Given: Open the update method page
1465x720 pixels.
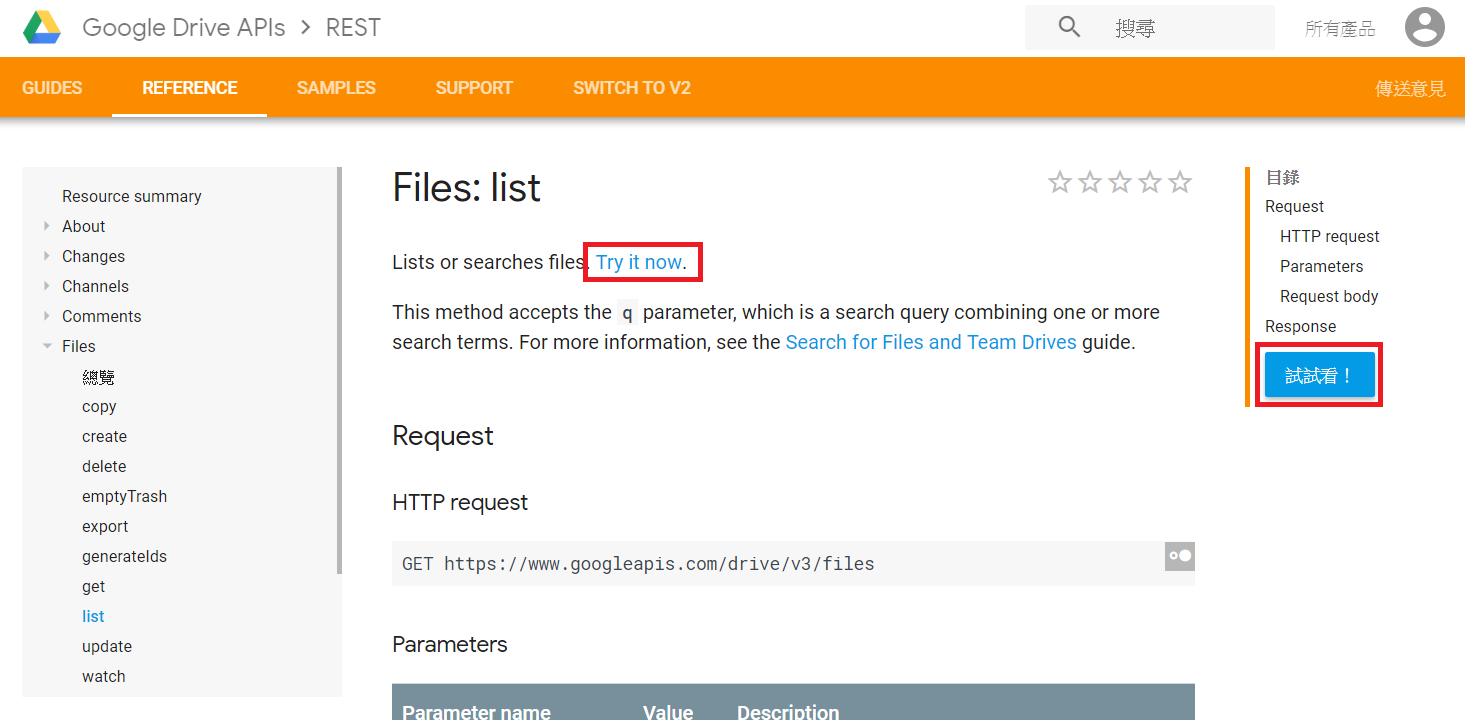Looking at the screenshot, I should click(x=107, y=646).
